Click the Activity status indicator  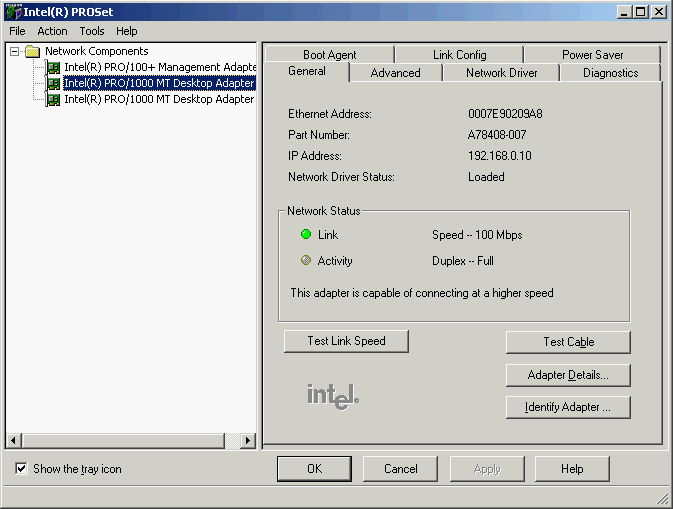click(306, 260)
